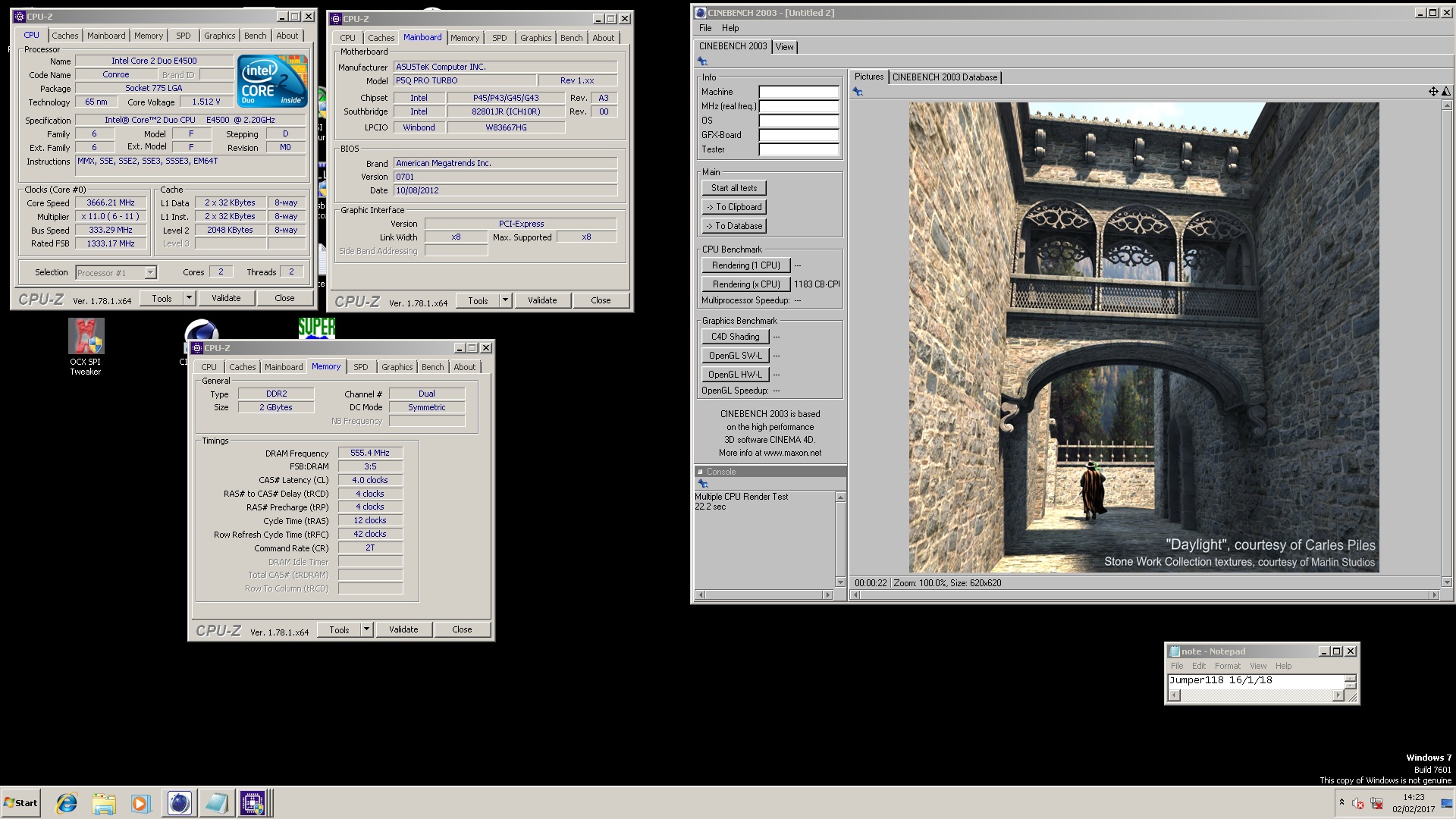Viewport: 1456px width, 819px height.
Task: Open Graphics tab in CPU-Z Memory window
Action: [397, 367]
